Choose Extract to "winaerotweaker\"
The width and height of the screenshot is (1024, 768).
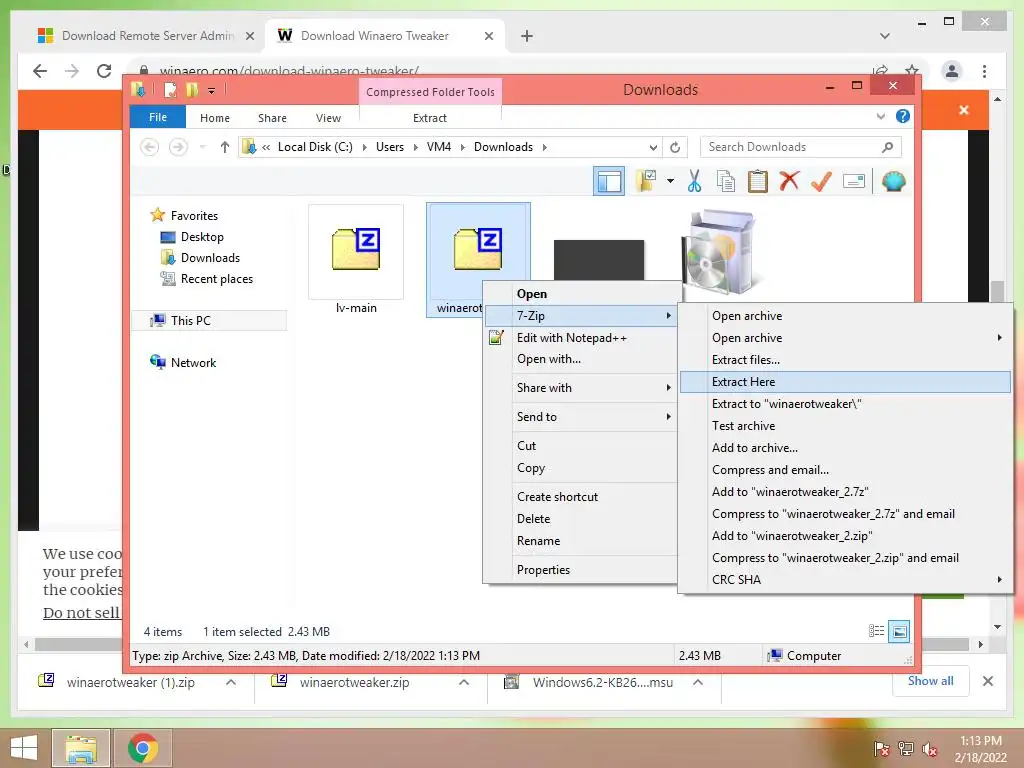tap(845, 404)
